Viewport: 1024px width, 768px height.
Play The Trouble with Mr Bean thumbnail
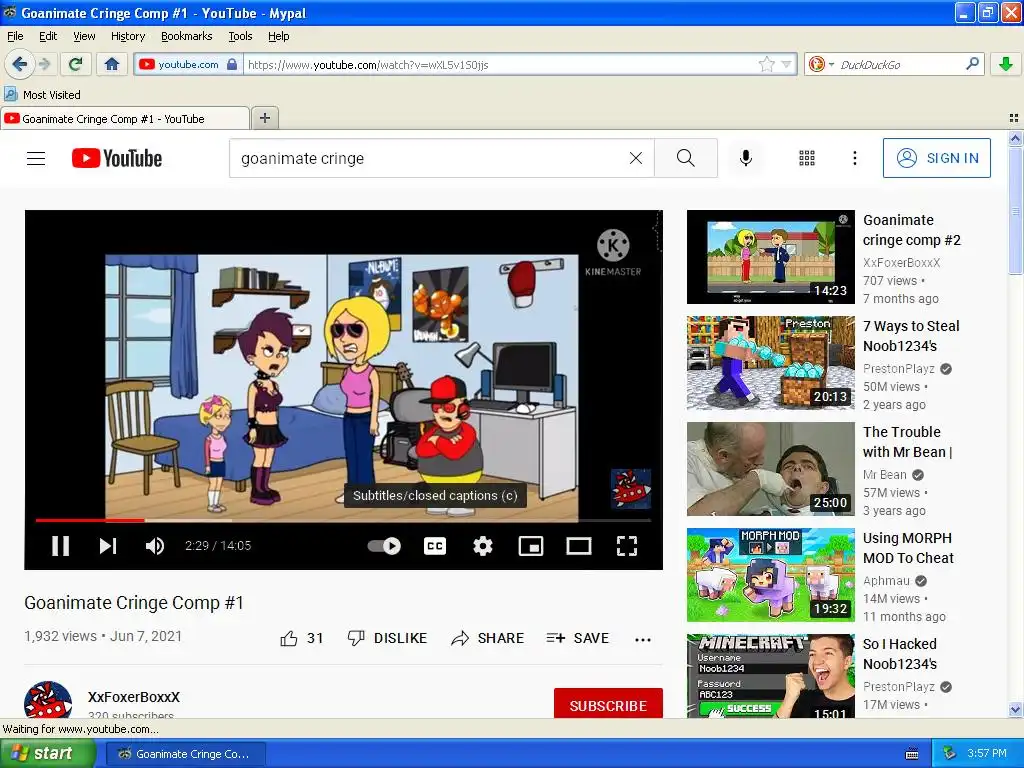[x=771, y=469]
